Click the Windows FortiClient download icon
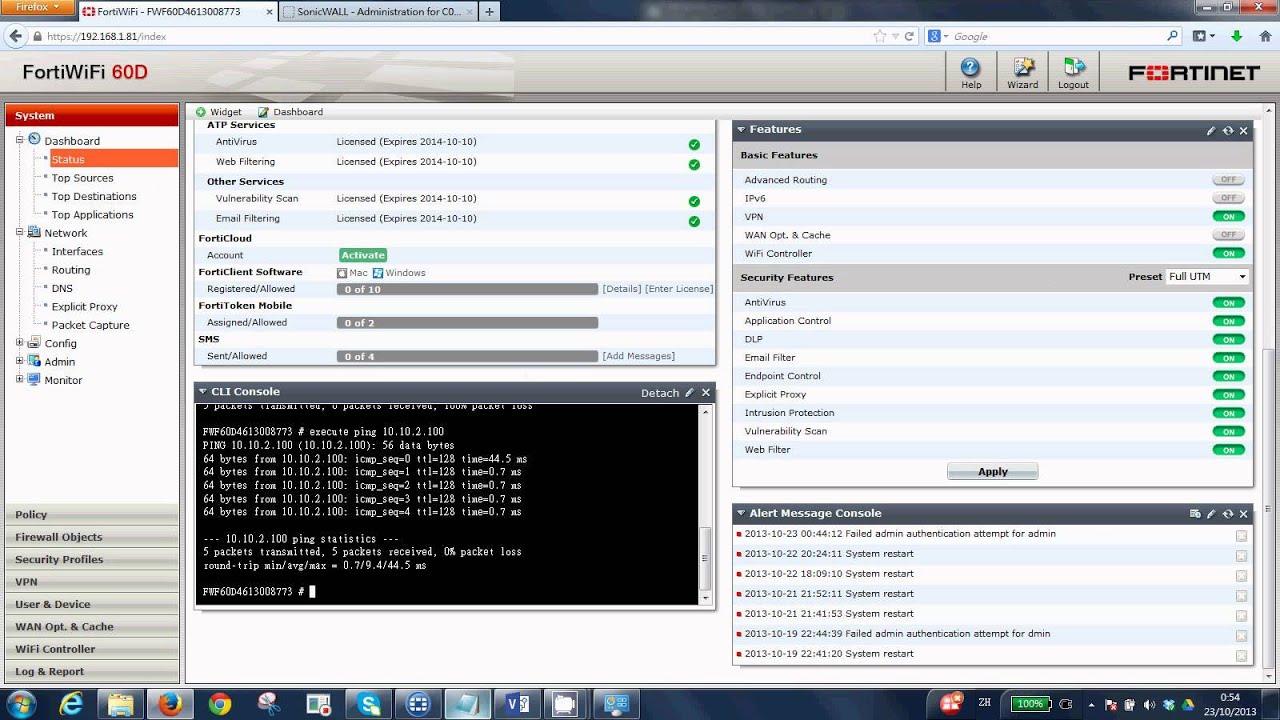1280x720 pixels. click(x=378, y=273)
